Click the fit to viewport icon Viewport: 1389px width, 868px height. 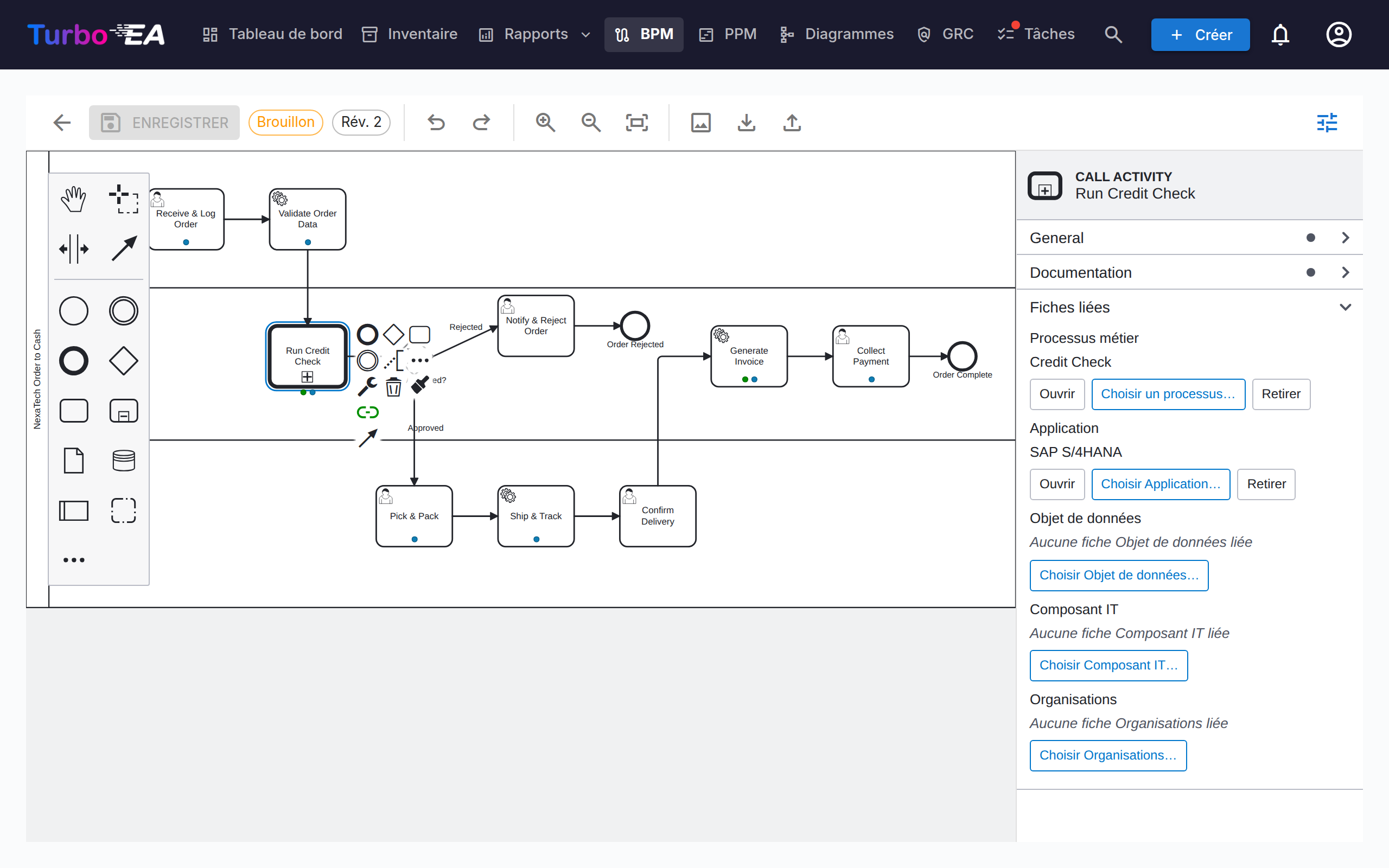click(636, 122)
